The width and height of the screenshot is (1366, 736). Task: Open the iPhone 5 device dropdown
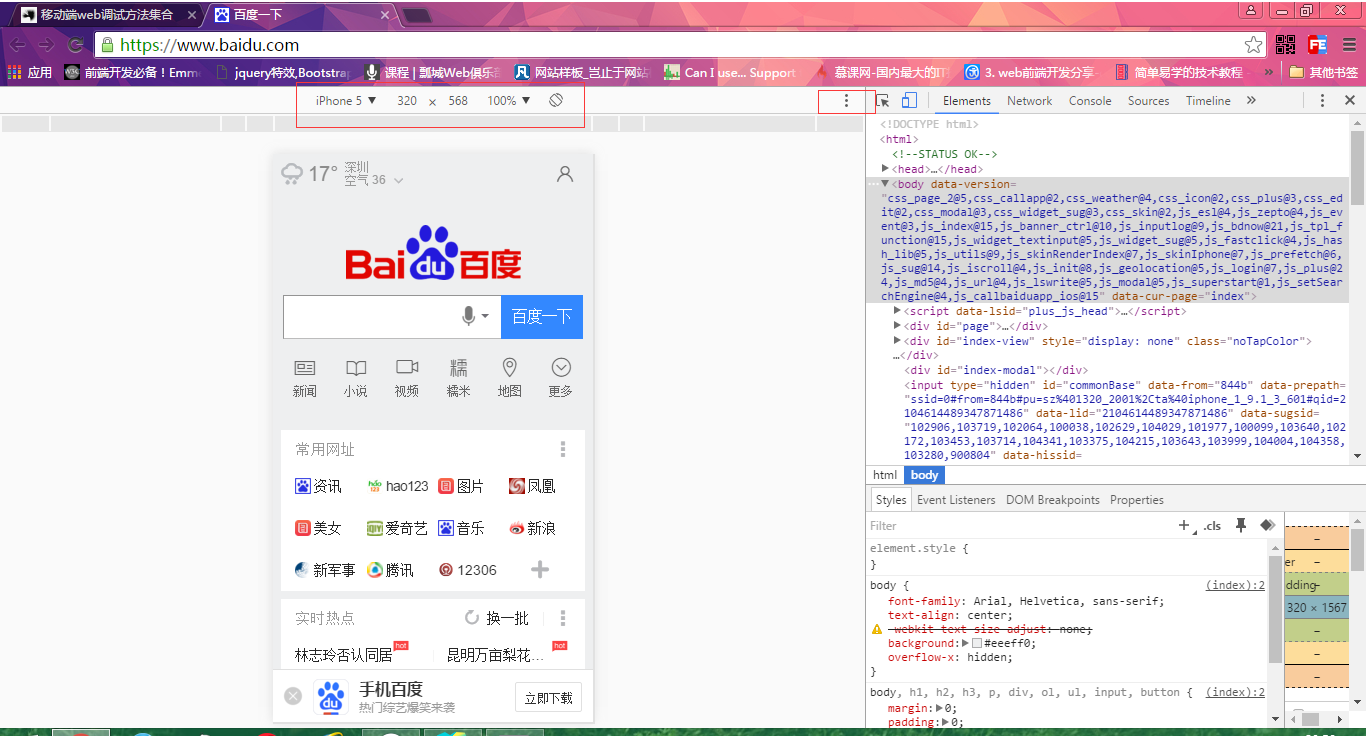[346, 101]
